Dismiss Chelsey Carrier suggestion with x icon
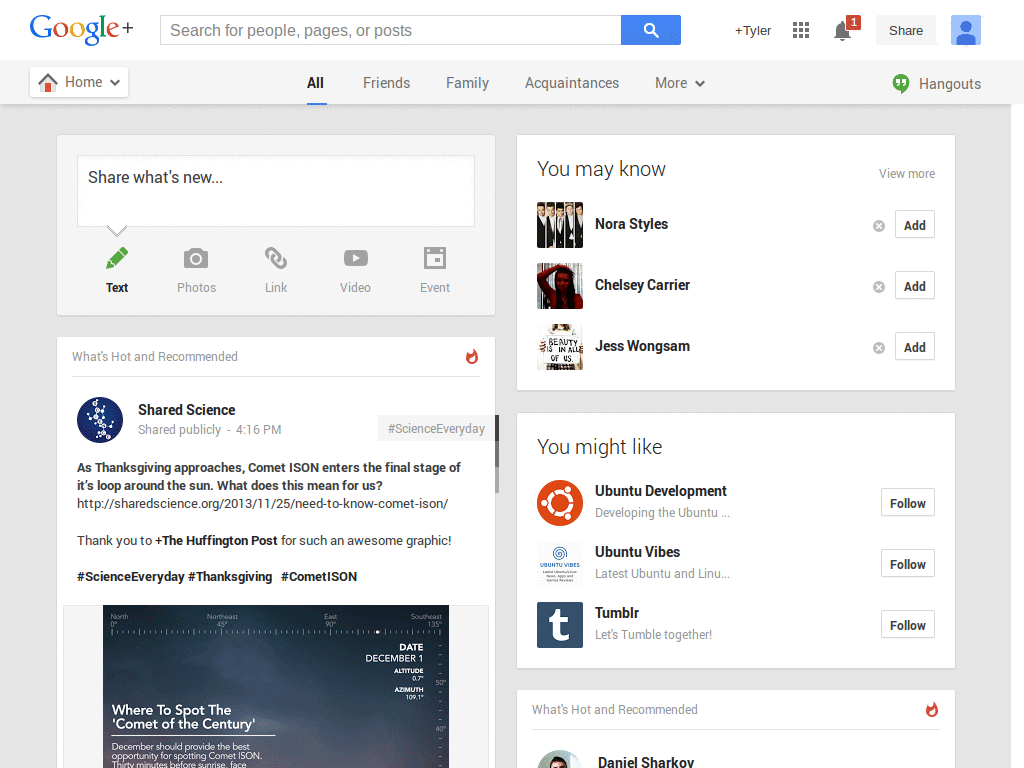The width and height of the screenshot is (1024, 768). pos(878,287)
